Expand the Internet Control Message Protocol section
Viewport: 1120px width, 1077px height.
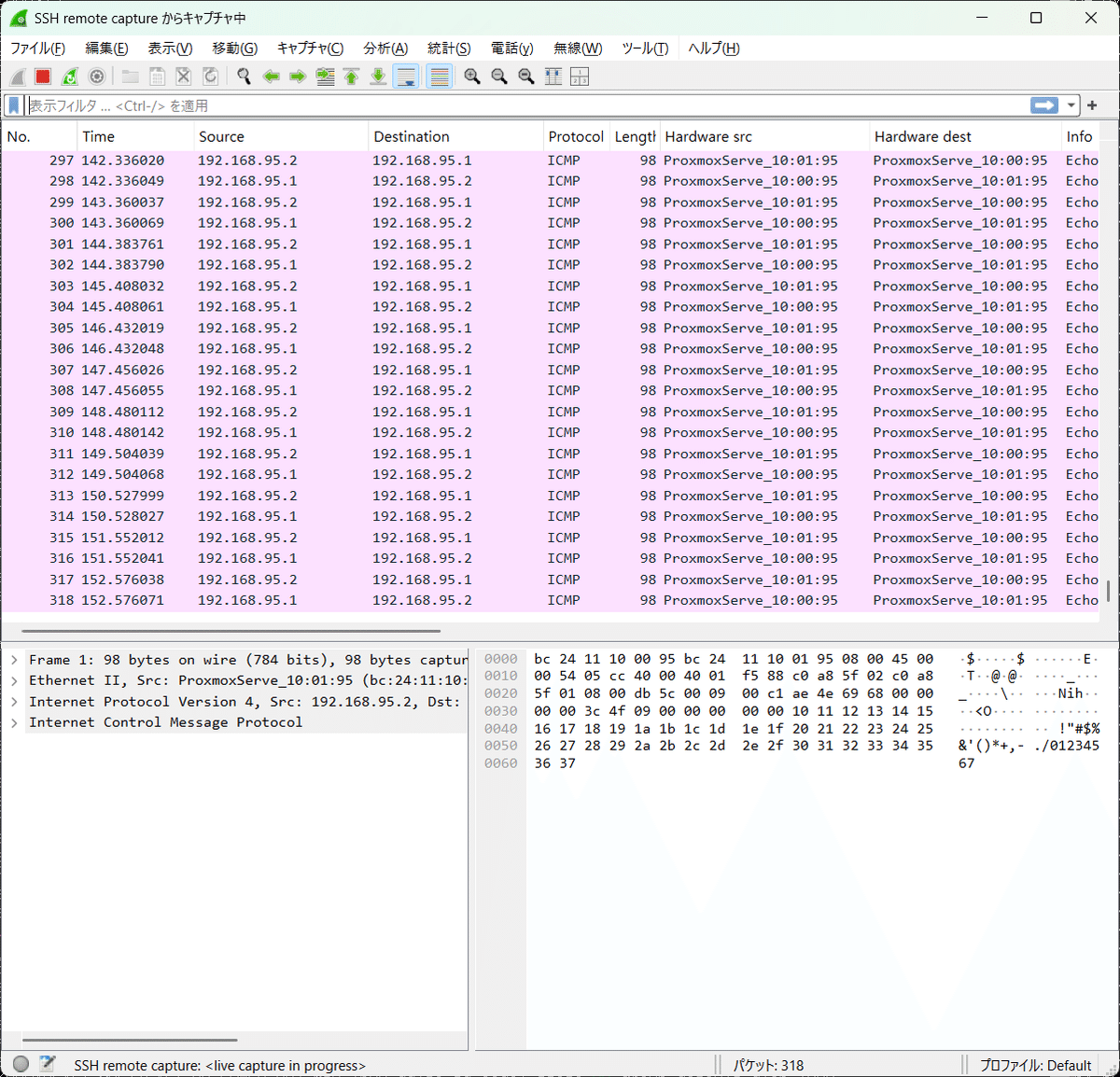point(13,722)
